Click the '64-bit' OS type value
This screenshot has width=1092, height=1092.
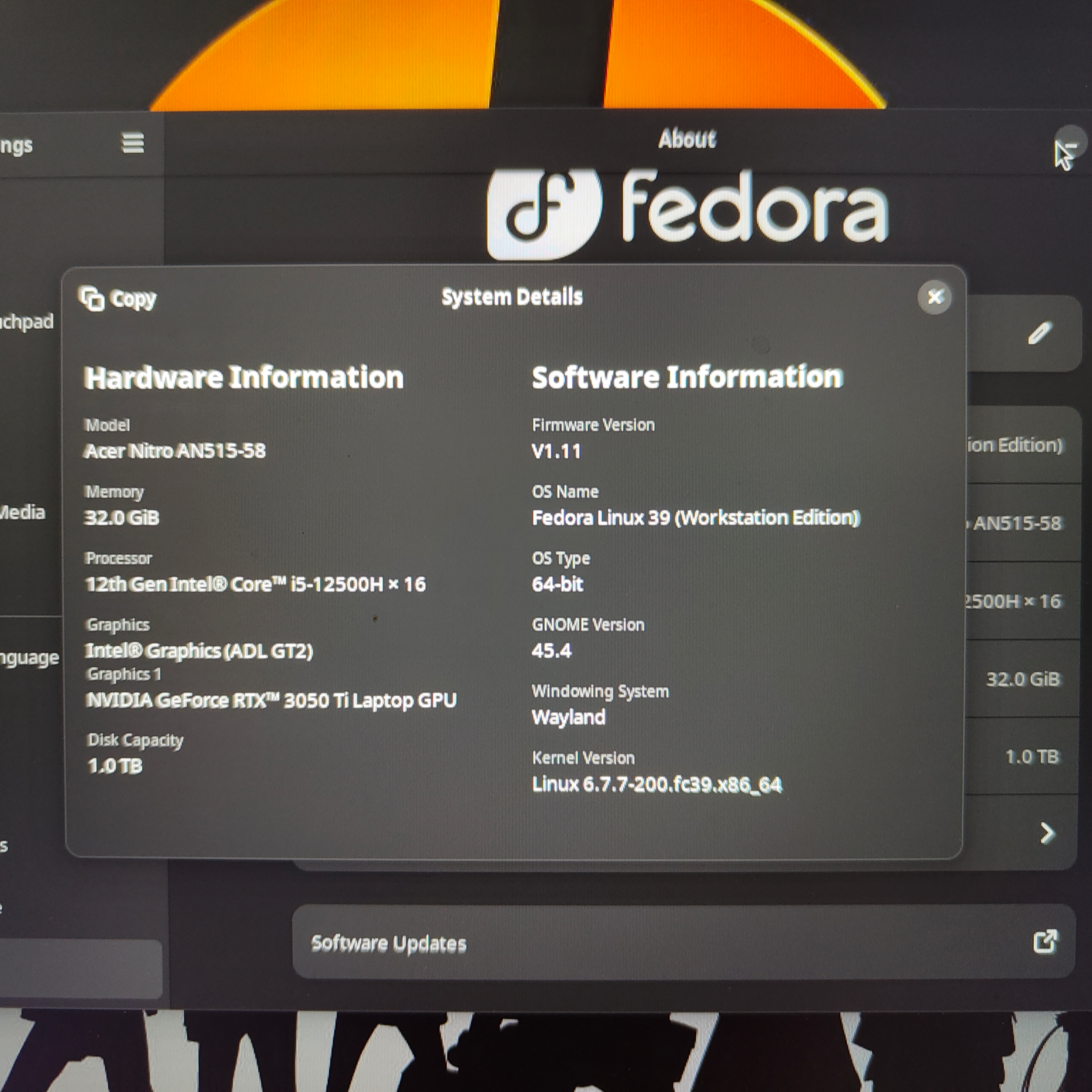tap(557, 584)
